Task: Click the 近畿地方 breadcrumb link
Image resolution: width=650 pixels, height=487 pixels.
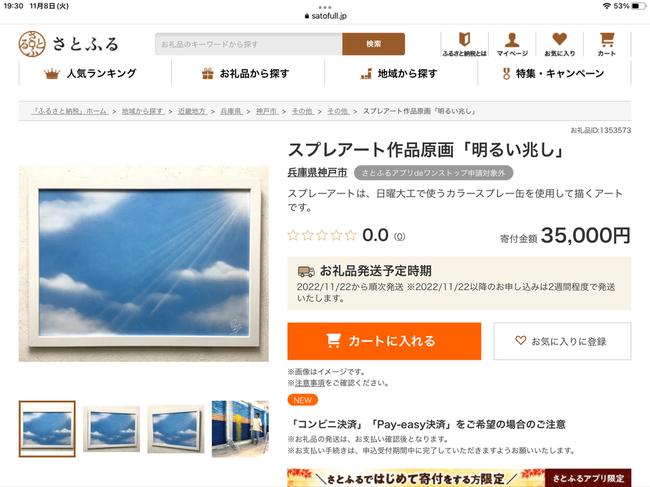Action: tap(192, 111)
